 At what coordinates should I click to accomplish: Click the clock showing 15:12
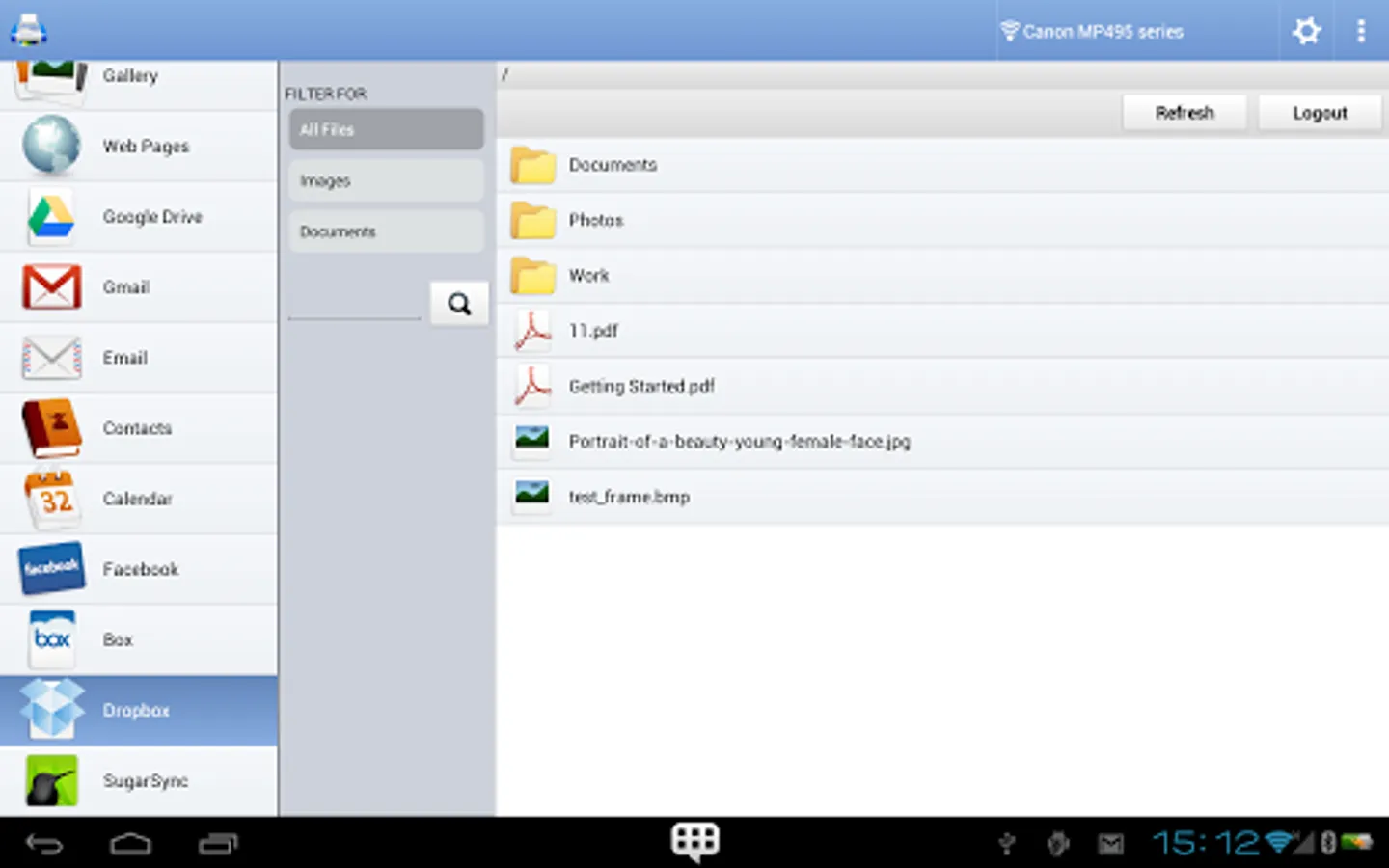[1207, 844]
